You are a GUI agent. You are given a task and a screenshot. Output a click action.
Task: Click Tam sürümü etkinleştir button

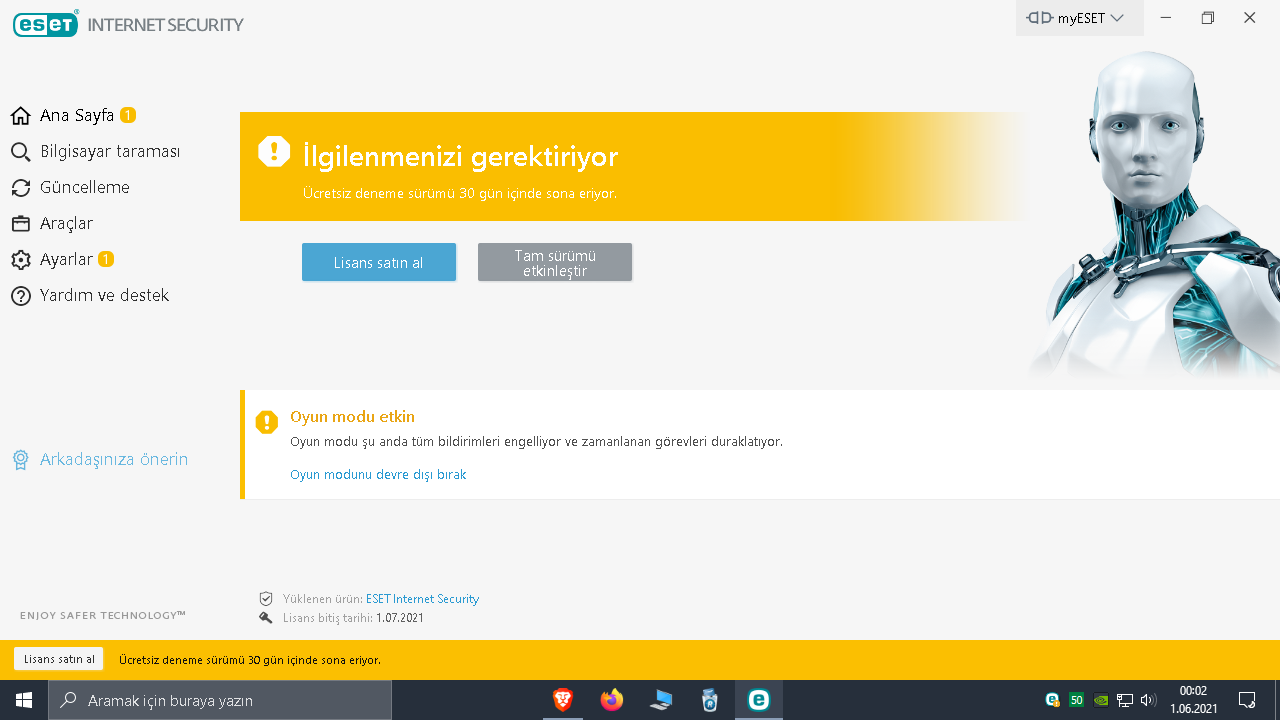click(555, 262)
